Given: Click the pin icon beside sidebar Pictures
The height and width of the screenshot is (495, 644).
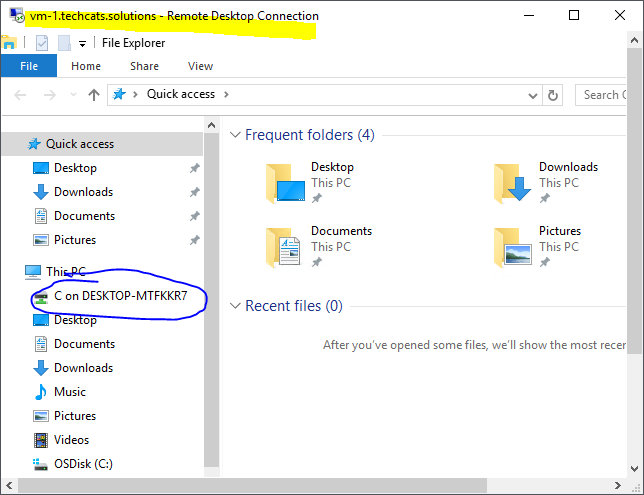Looking at the screenshot, I should coord(195,240).
